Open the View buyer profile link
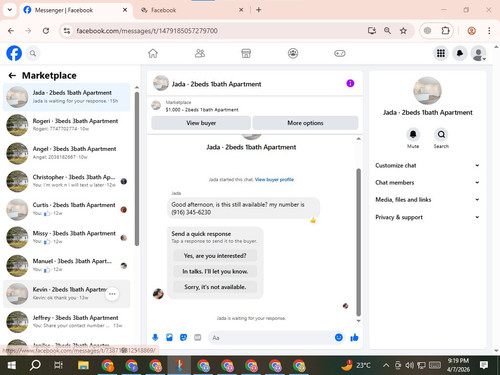The width and height of the screenshot is (500, 375). (274, 179)
